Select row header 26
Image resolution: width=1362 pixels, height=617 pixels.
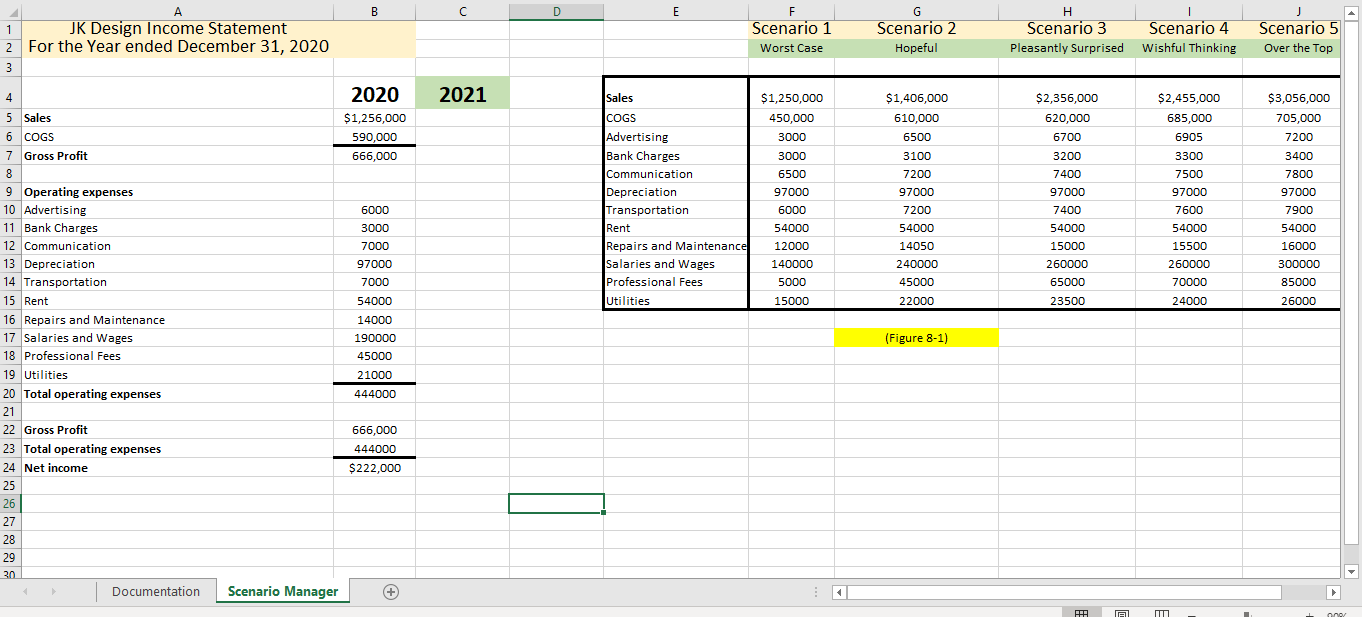(x=9, y=503)
